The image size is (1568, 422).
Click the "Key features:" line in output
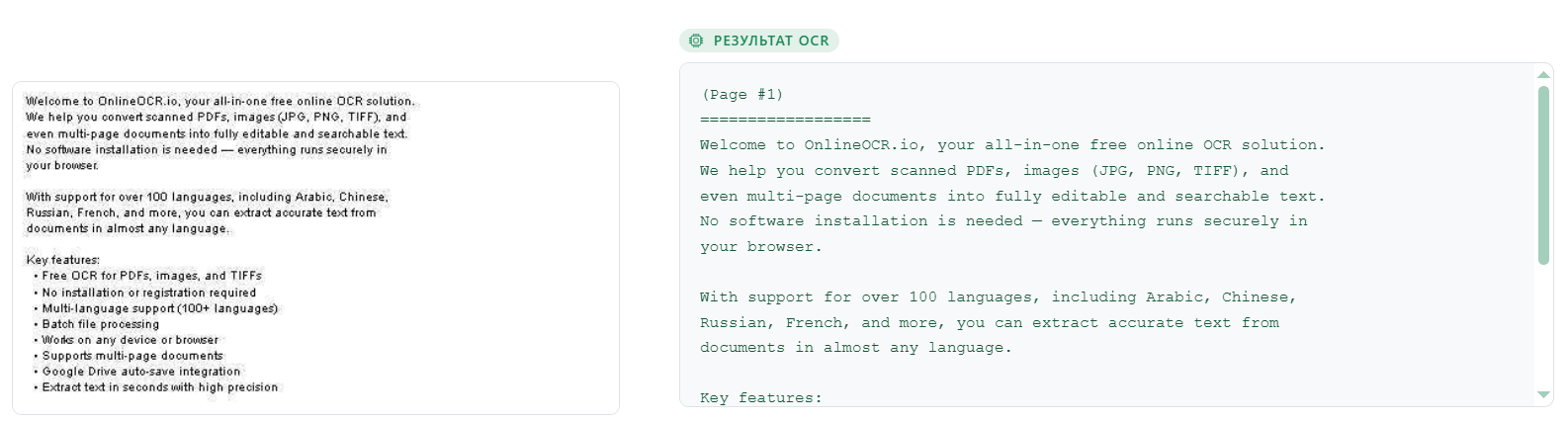pyautogui.click(x=761, y=398)
